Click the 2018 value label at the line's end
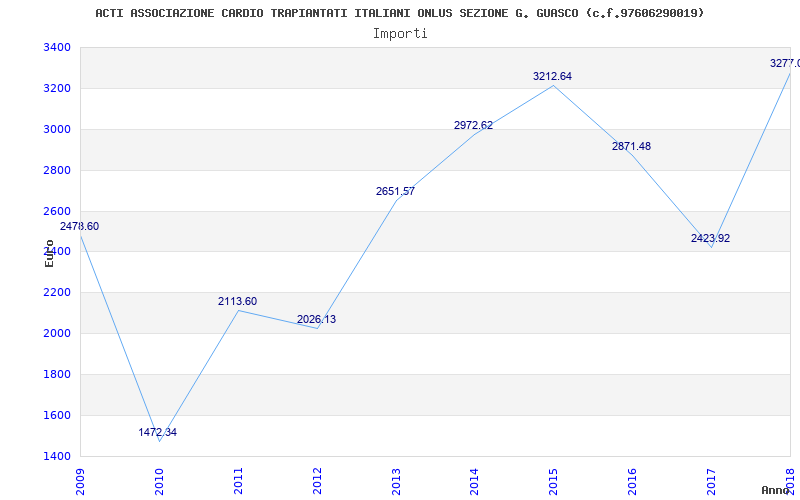Screen dimensions: 800x500 [x=785, y=63]
